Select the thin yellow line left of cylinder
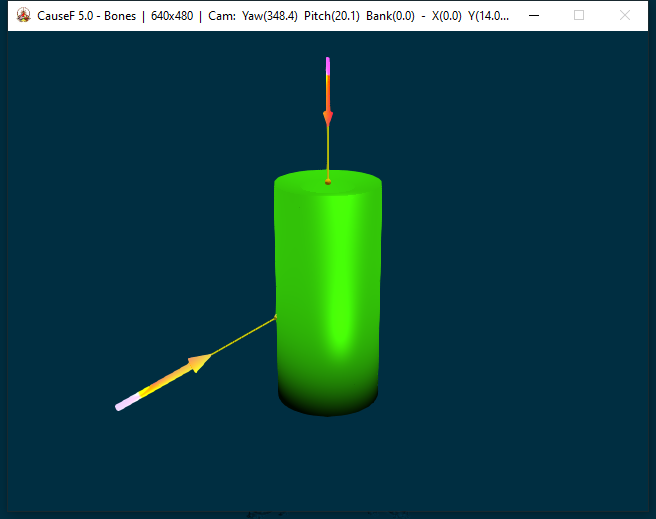The height and width of the screenshot is (519, 656). 245,335
